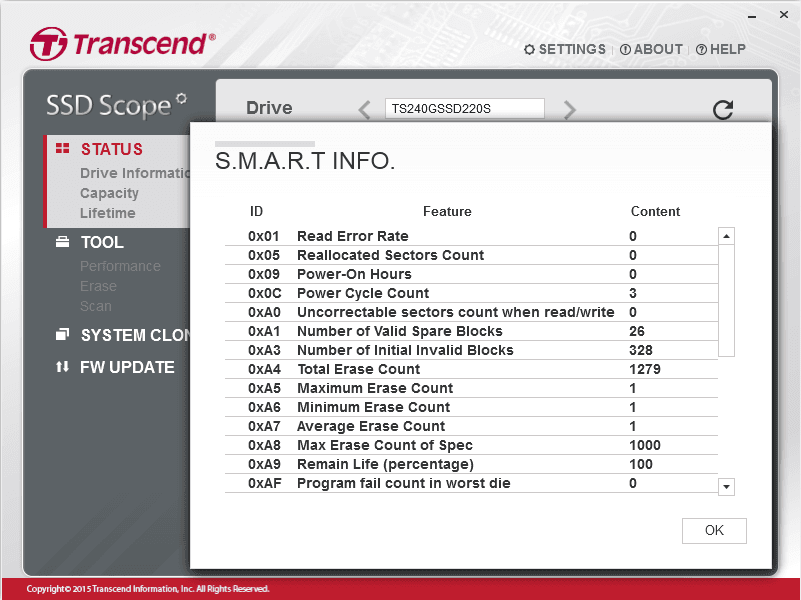
Task: Select Uncorrectable sectors count when read/write row
Action: click(471, 312)
